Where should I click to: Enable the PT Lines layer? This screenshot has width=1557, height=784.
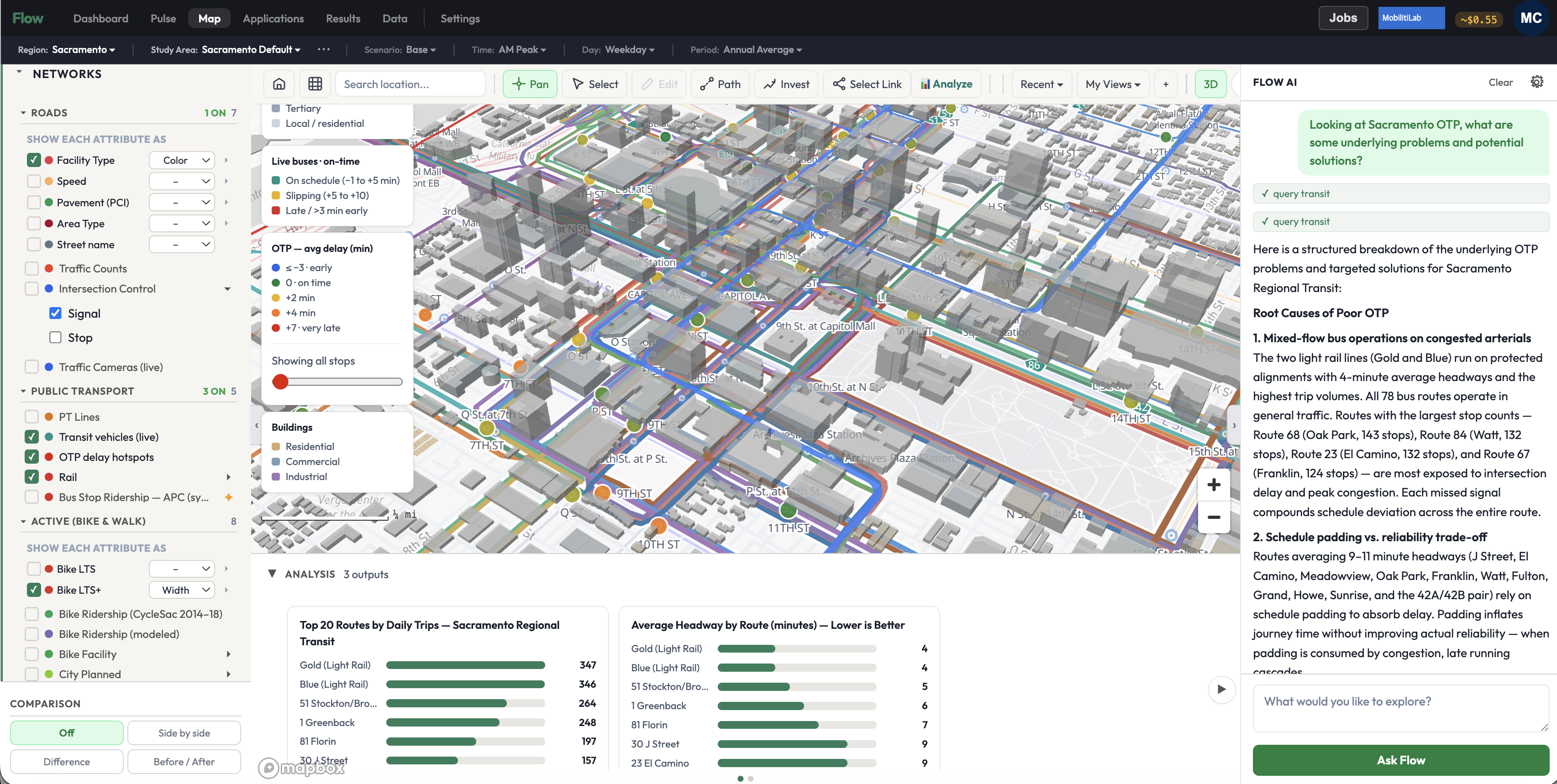coord(32,417)
